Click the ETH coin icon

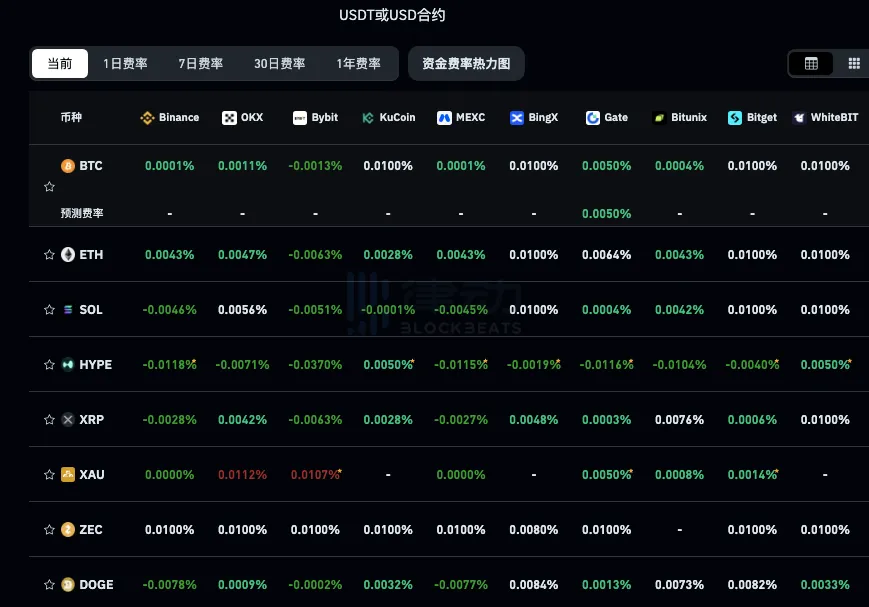(x=68, y=254)
